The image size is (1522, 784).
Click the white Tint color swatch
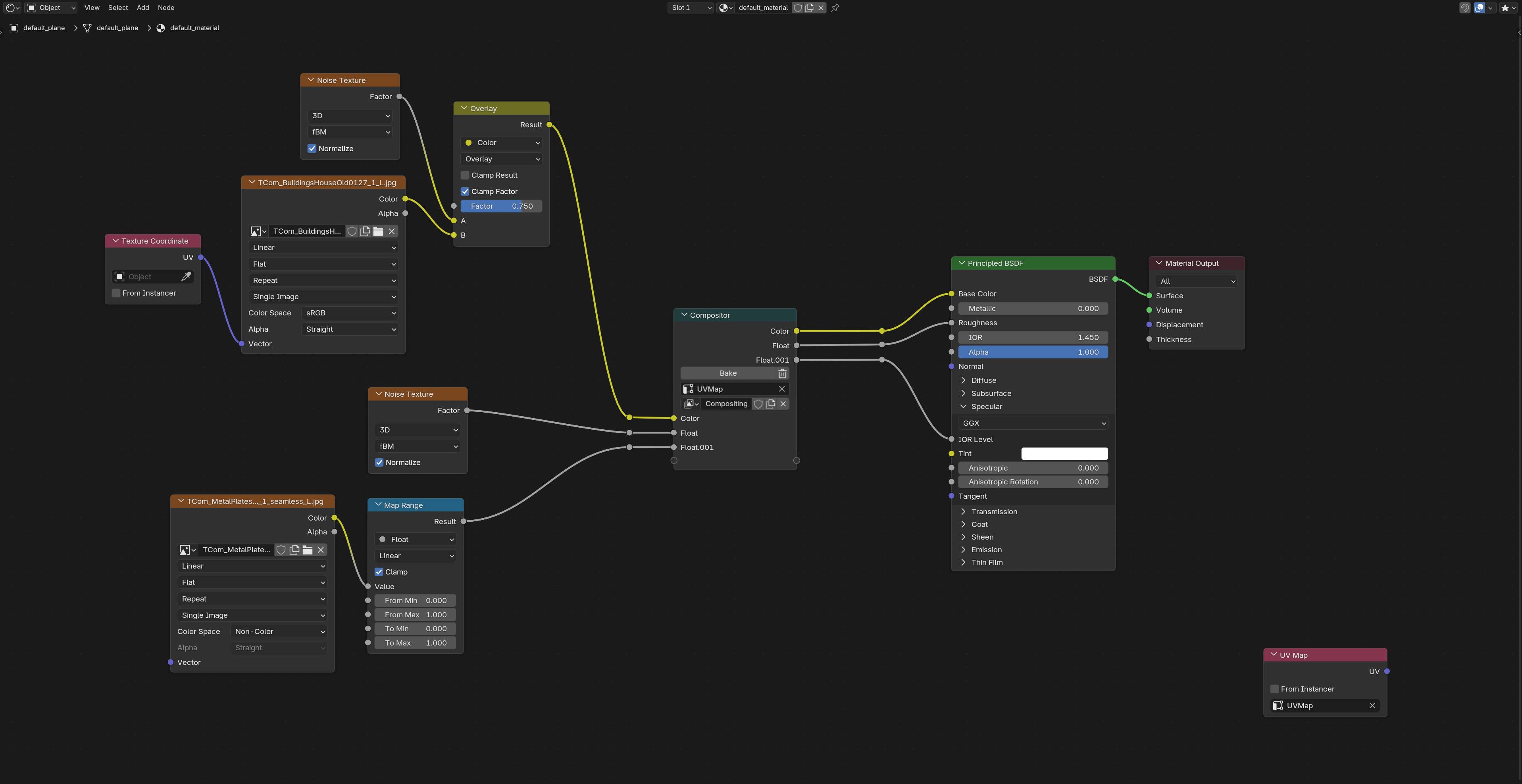pyautogui.click(x=1064, y=454)
